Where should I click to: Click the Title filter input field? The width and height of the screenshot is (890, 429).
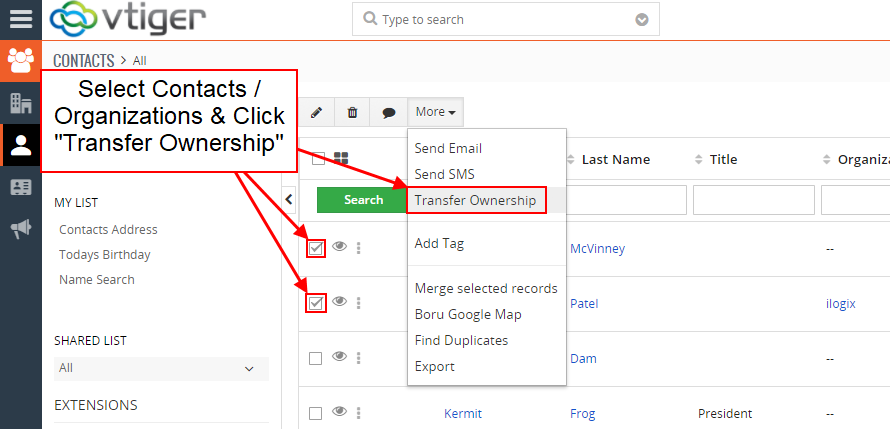click(753, 200)
